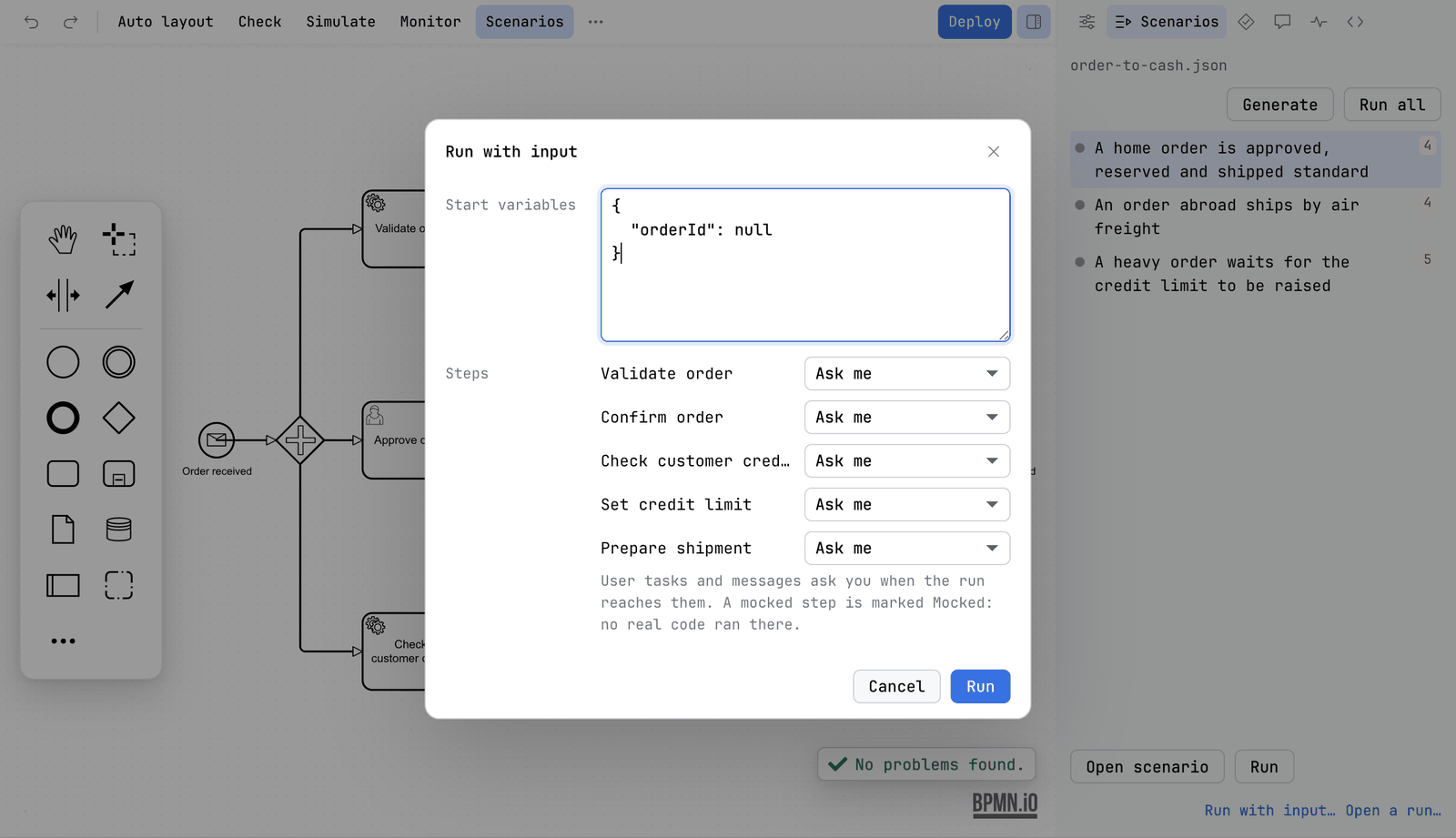The width and height of the screenshot is (1456, 838).
Task: Click the Run all button
Action: click(x=1392, y=105)
